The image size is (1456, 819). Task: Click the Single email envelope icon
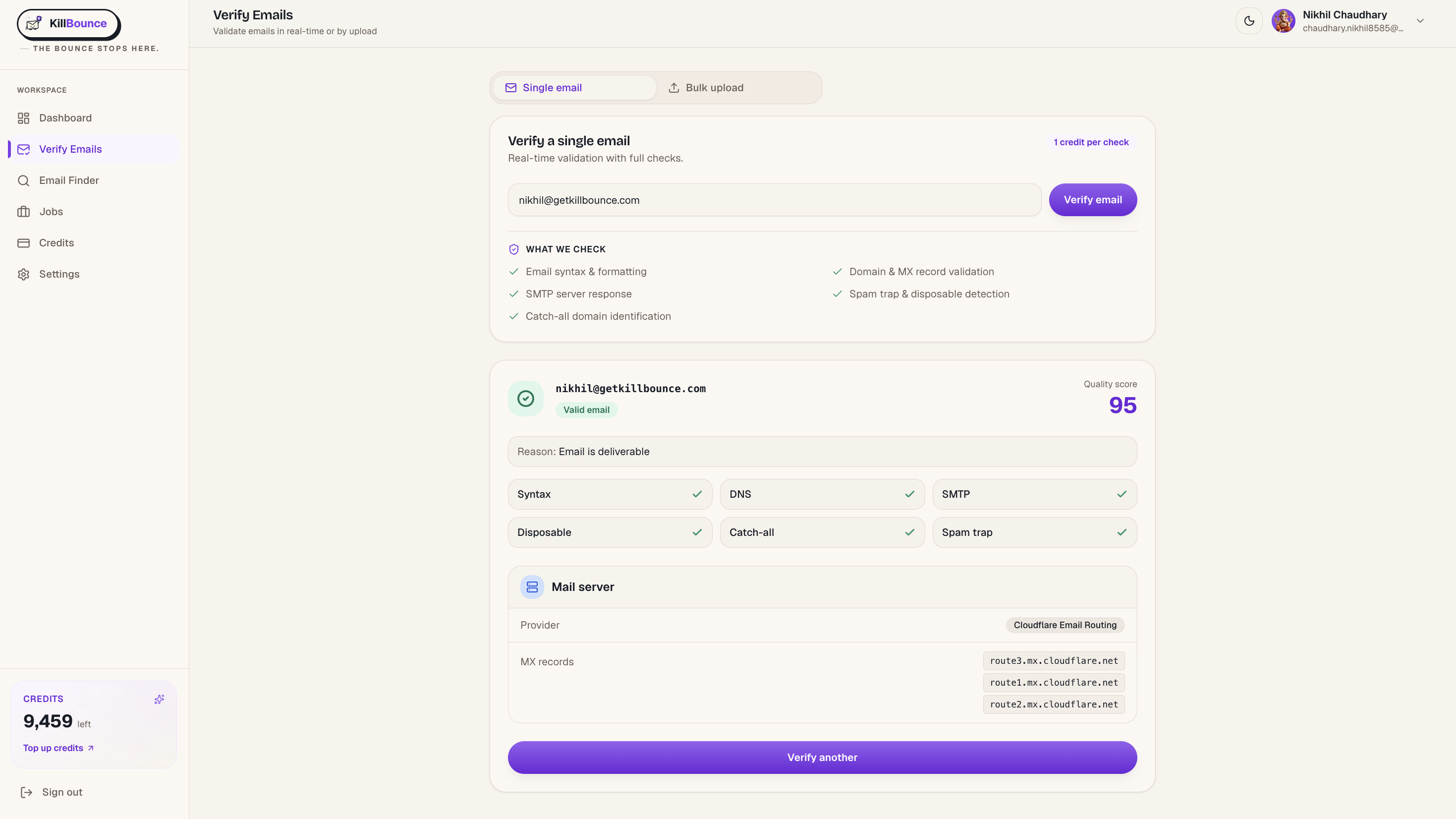(510, 88)
